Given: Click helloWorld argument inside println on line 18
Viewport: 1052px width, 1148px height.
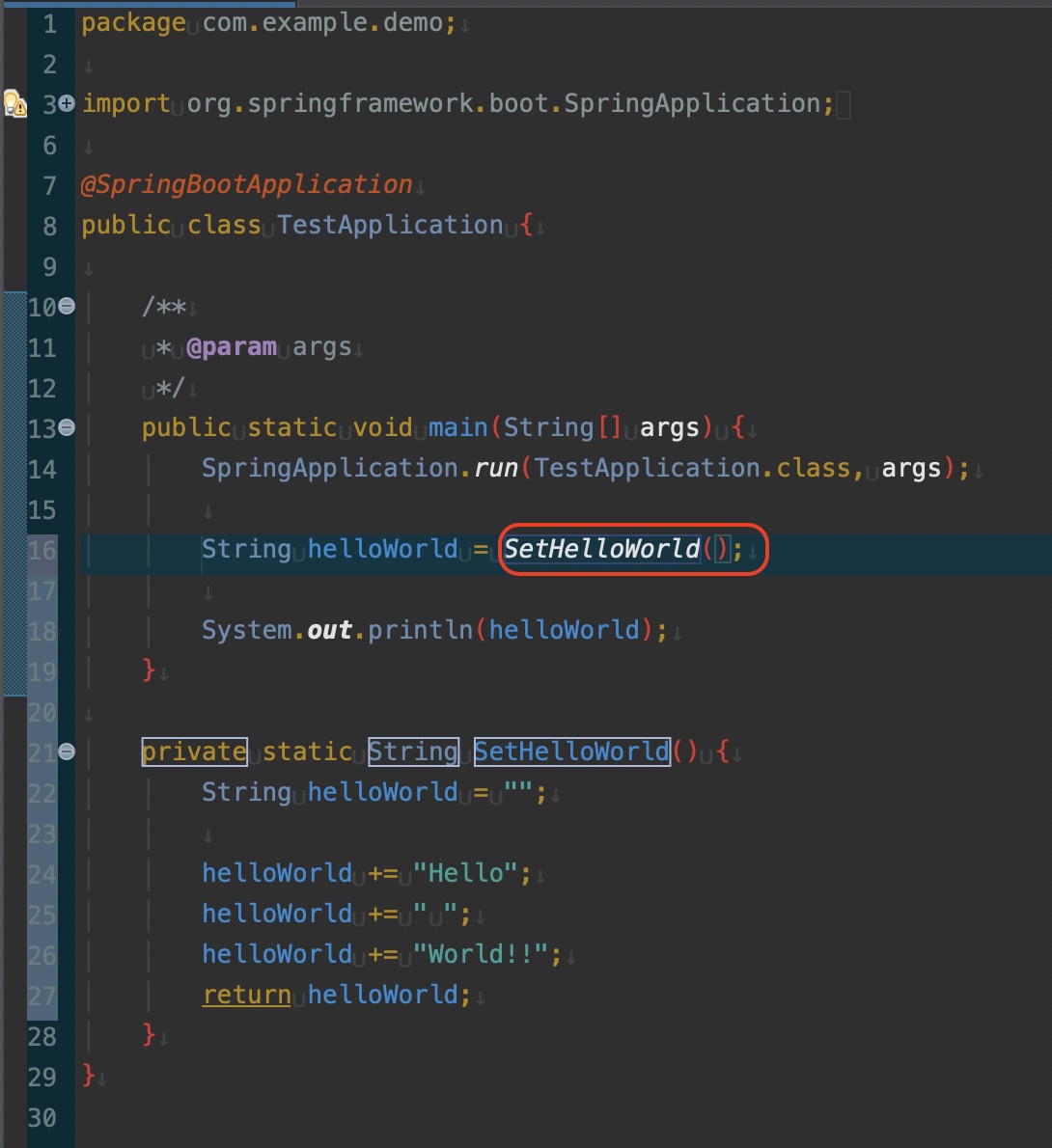Looking at the screenshot, I should coord(564,630).
